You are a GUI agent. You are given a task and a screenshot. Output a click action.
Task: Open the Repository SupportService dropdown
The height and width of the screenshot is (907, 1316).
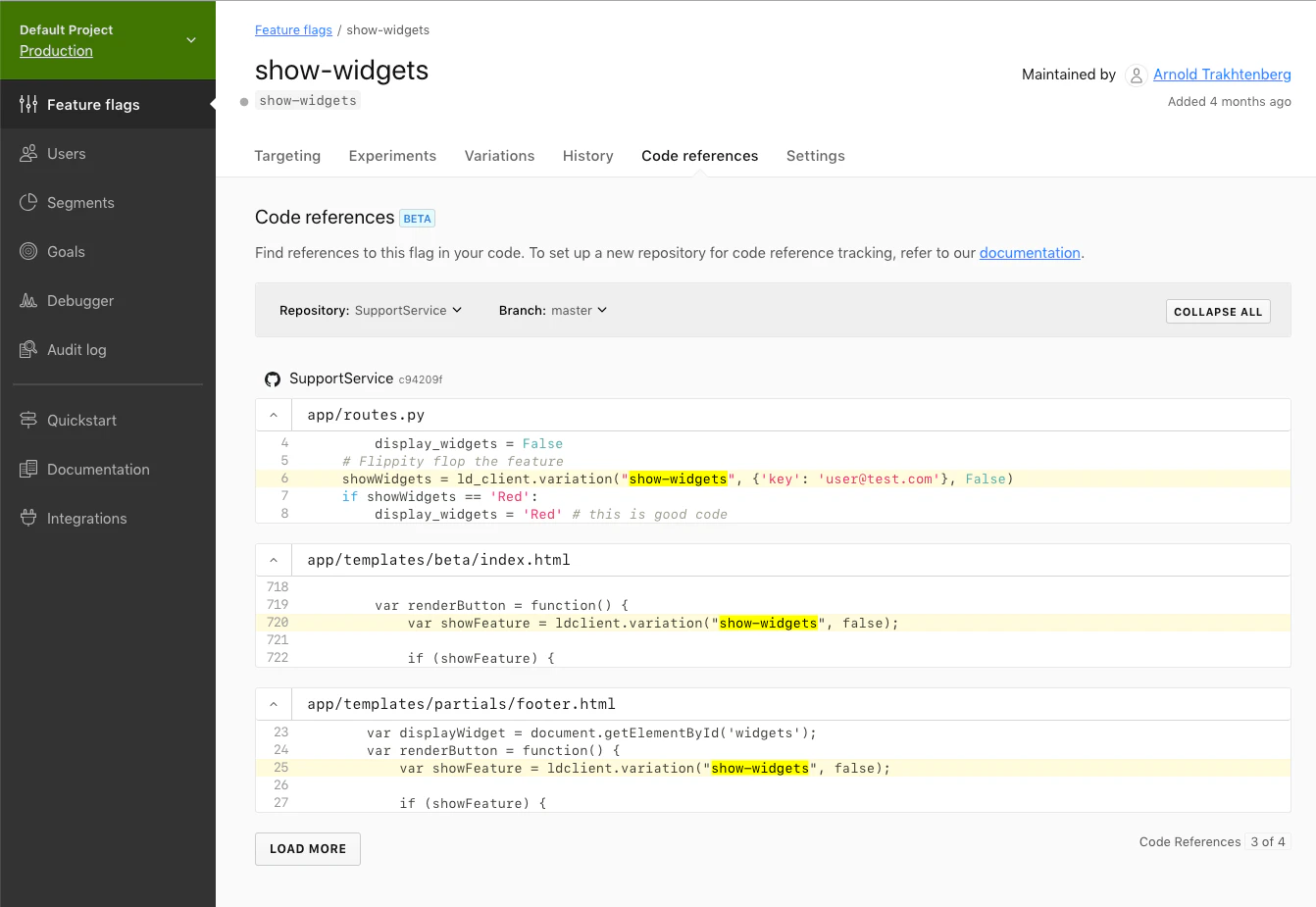(405, 310)
